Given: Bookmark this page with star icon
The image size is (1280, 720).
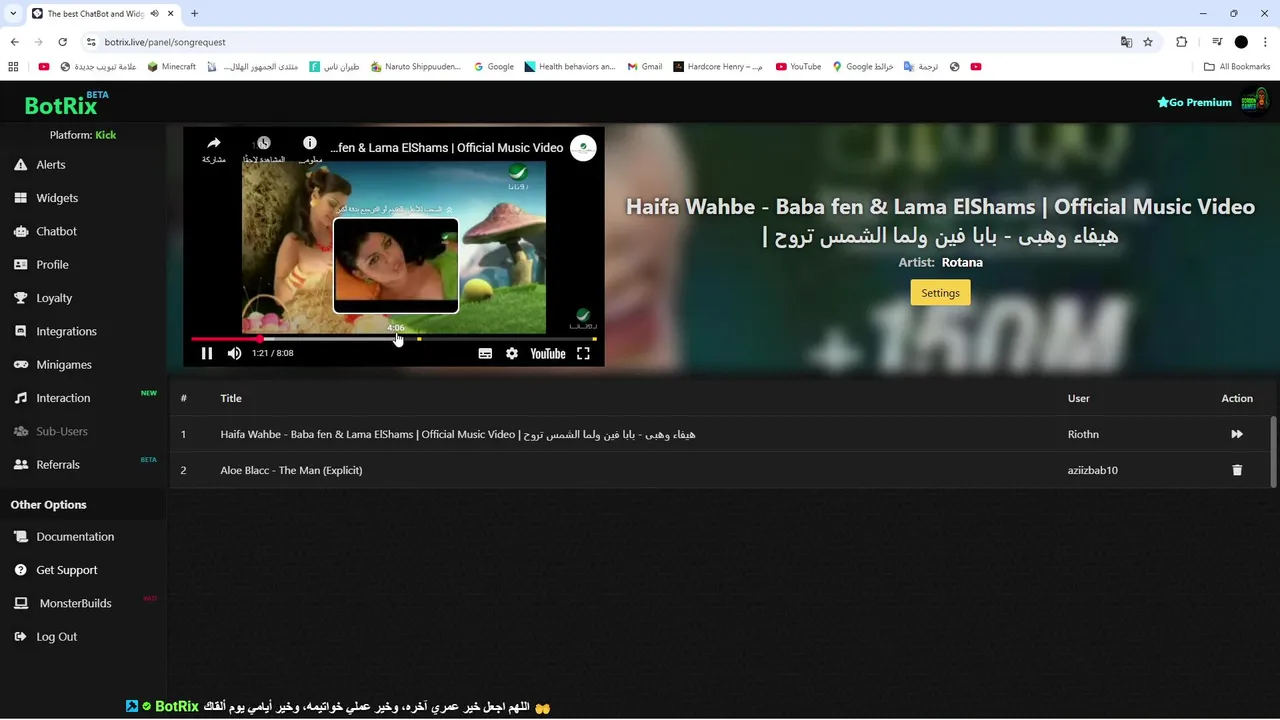Looking at the screenshot, I should (1148, 42).
